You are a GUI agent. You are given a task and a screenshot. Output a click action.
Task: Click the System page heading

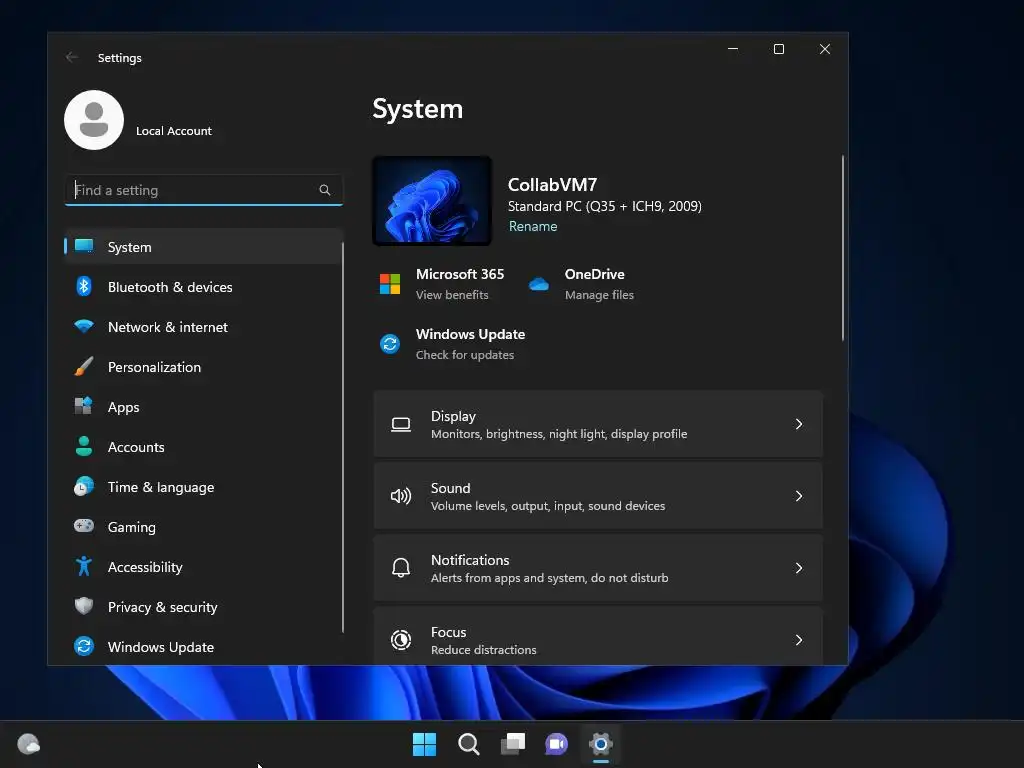click(x=417, y=109)
